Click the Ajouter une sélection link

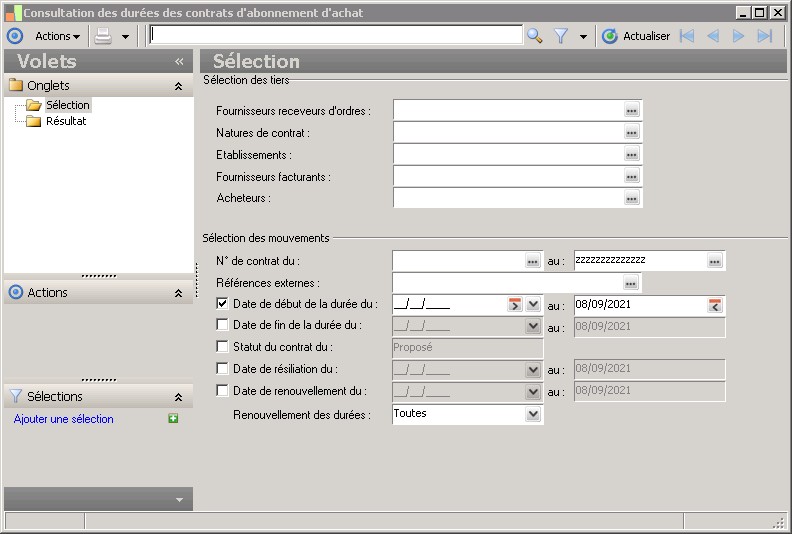(x=64, y=419)
